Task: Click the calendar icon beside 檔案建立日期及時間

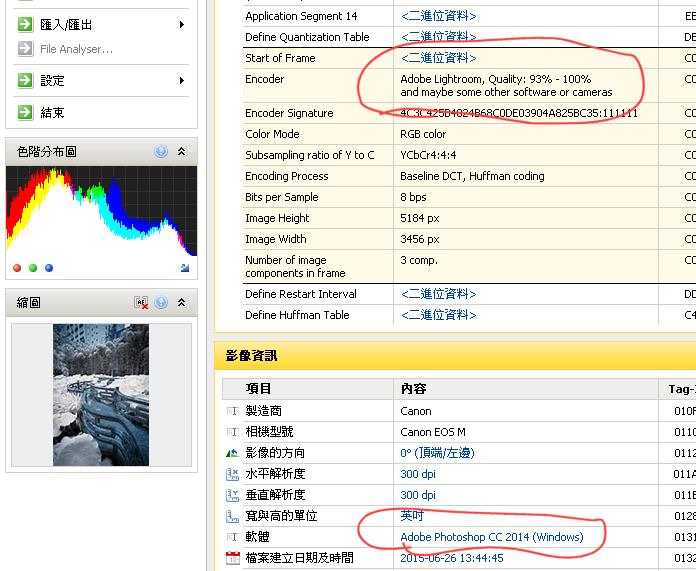Action: click(x=232, y=558)
